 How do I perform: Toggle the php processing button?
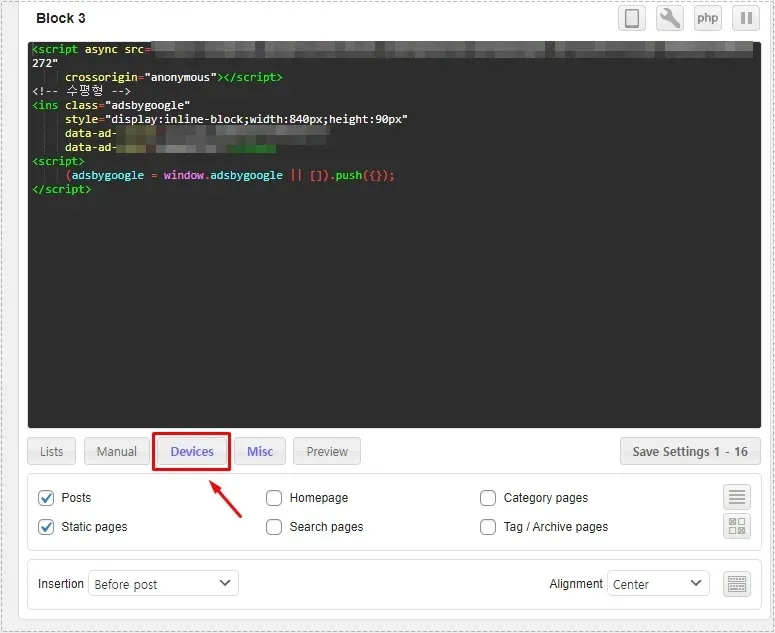pyautogui.click(x=707, y=18)
